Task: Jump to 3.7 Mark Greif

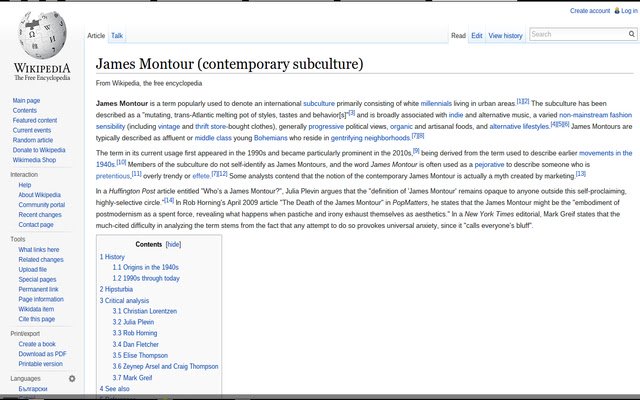Action: (132, 378)
